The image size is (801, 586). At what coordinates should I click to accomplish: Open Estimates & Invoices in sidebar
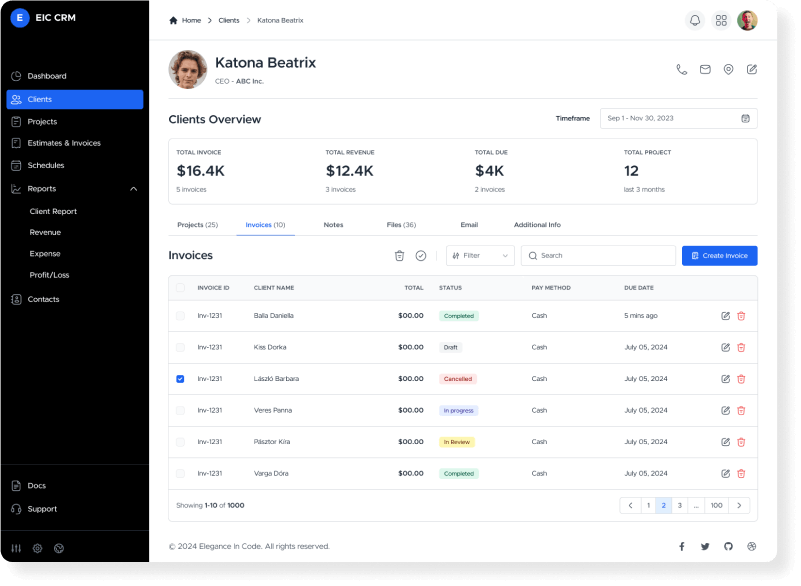click(64, 143)
